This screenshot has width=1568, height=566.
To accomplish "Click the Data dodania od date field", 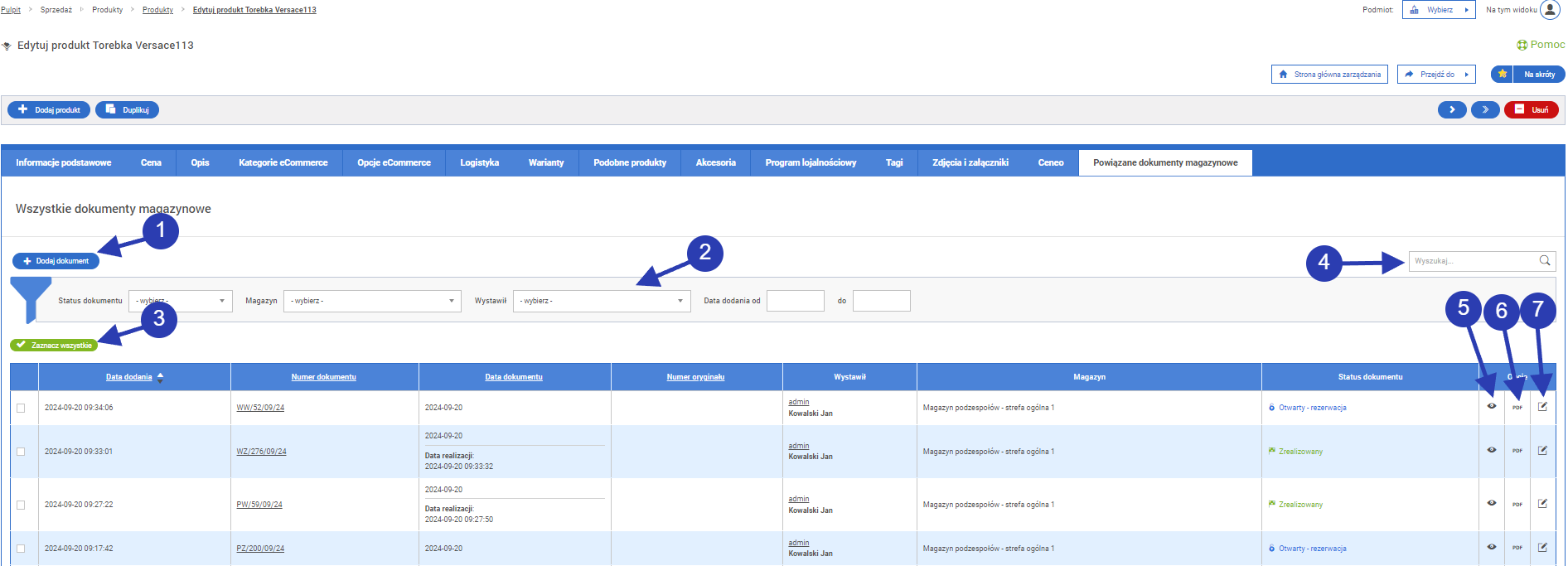I will point(795,301).
